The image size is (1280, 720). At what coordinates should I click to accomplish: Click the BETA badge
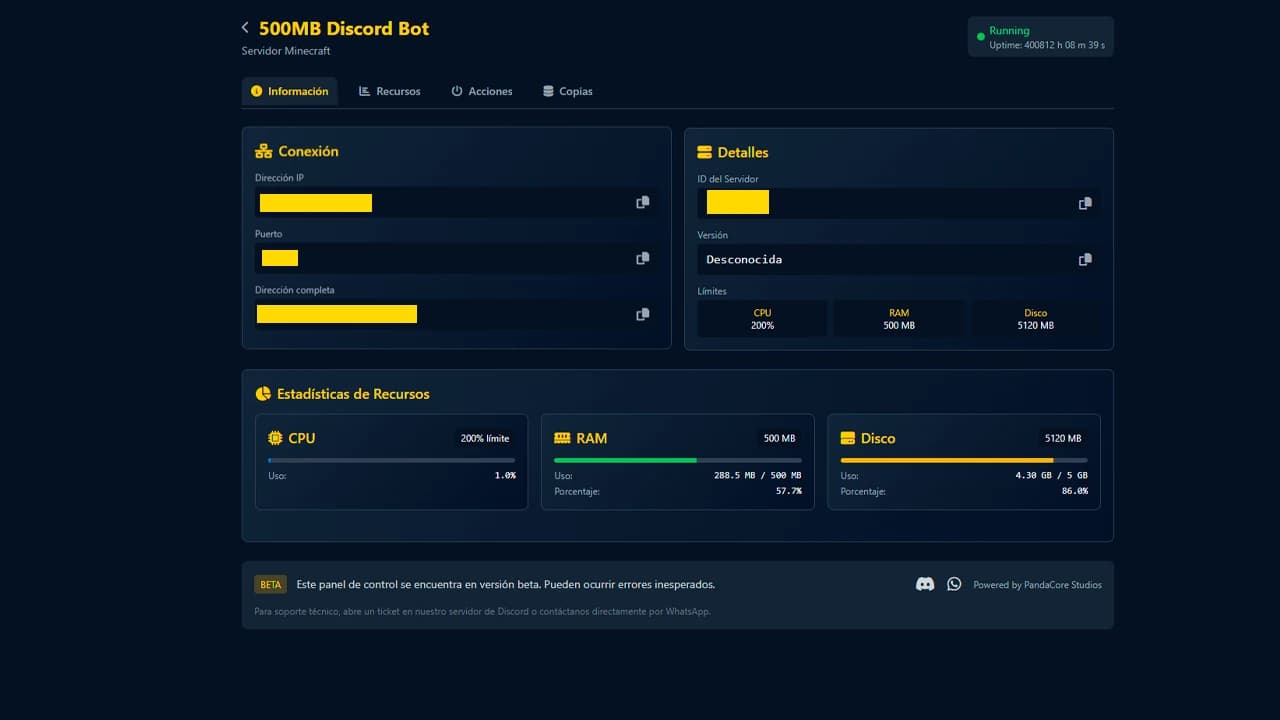pyautogui.click(x=271, y=584)
